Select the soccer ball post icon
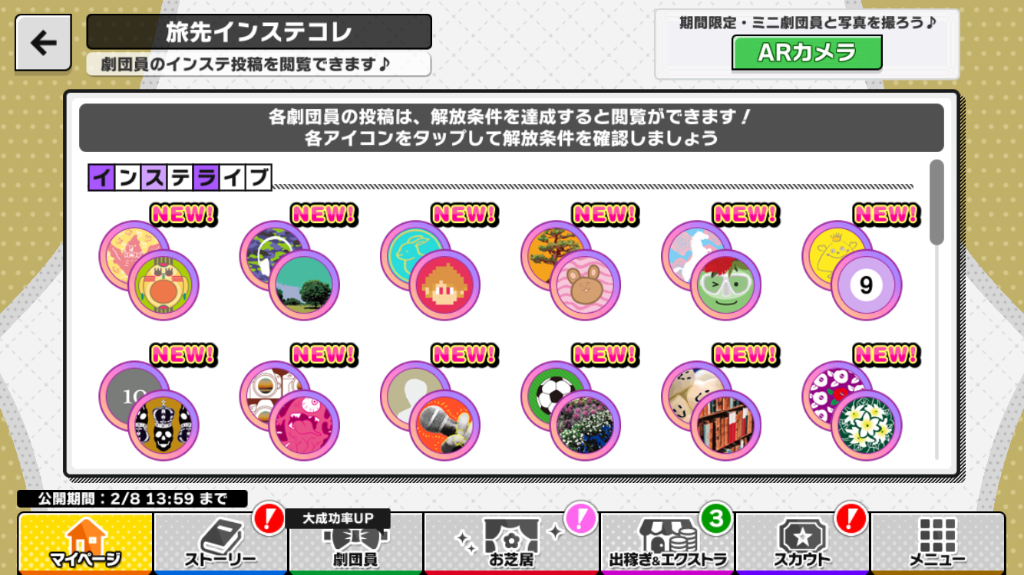This screenshot has width=1024, height=575. coord(555,396)
